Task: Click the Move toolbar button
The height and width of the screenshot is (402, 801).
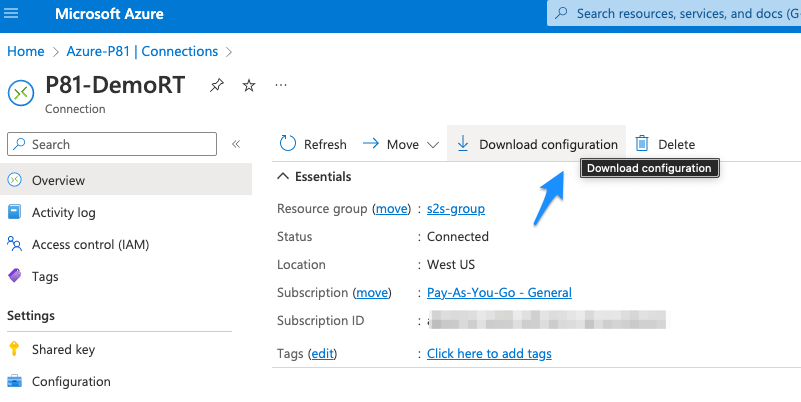Action: (x=401, y=144)
